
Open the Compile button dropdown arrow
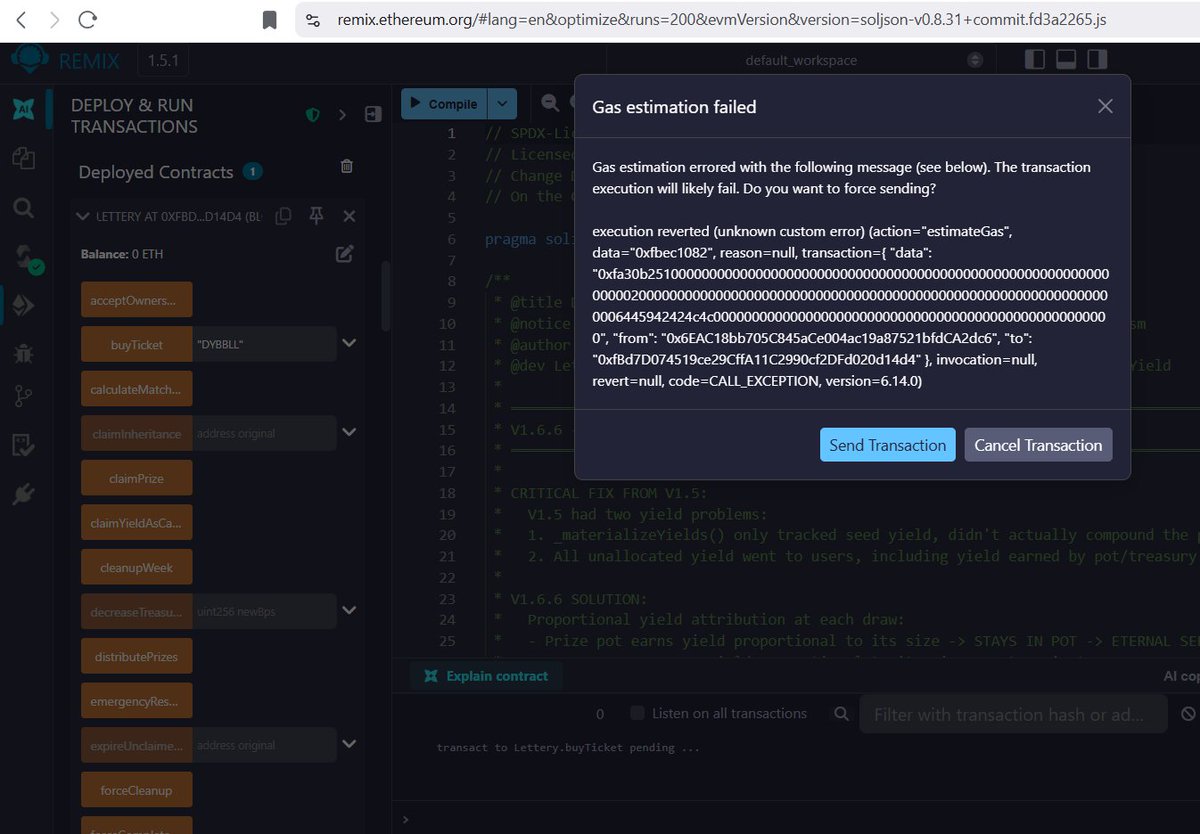[x=502, y=103]
